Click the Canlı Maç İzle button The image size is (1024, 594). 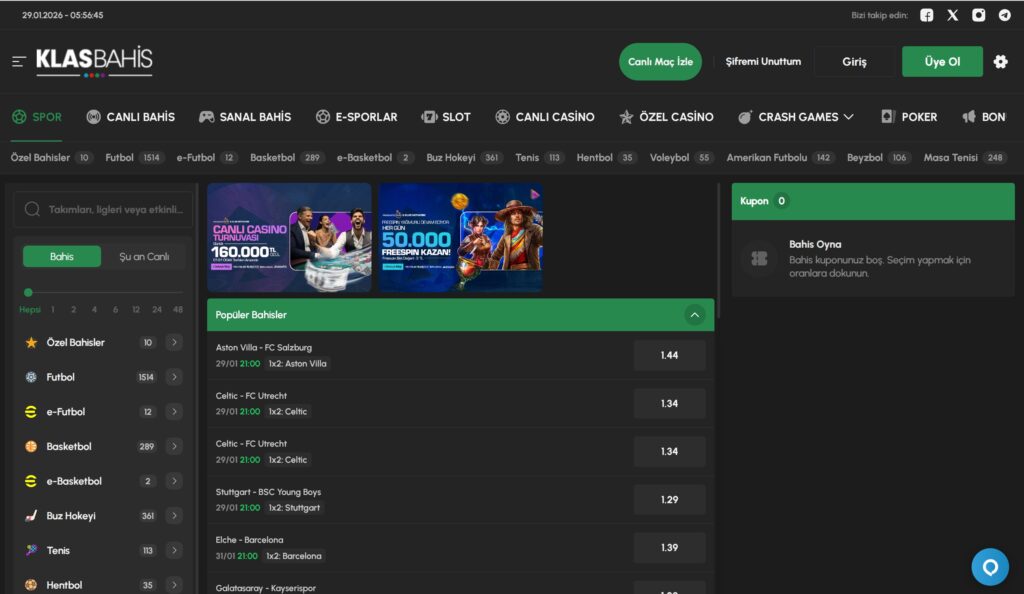tap(660, 61)
